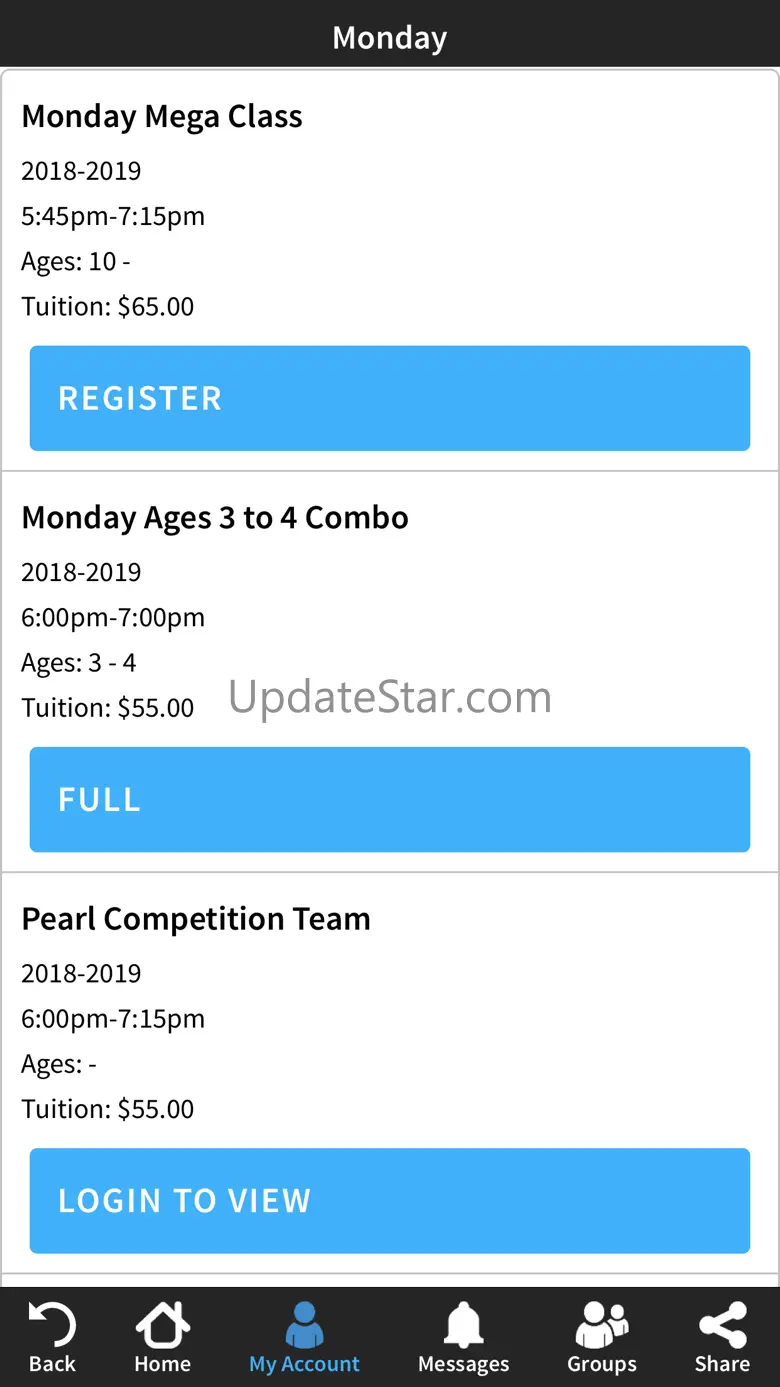This screenshot has width=780, height=1387.
Task: Click the Groups label text
Action: pos(601,1364)
